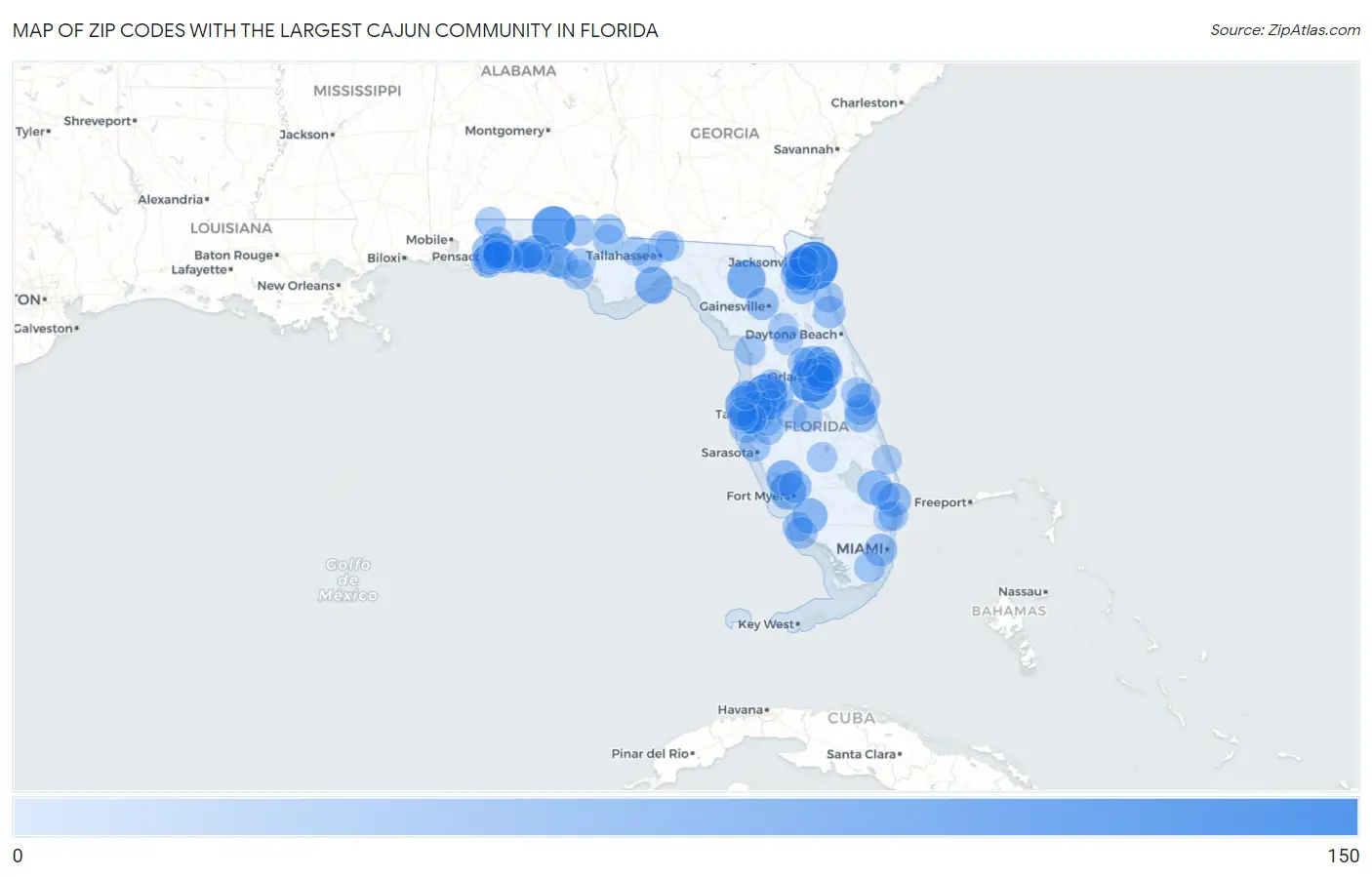Click the CUBA country label
The height and width of the screenshot is (877, 1372).
point(851,718)
